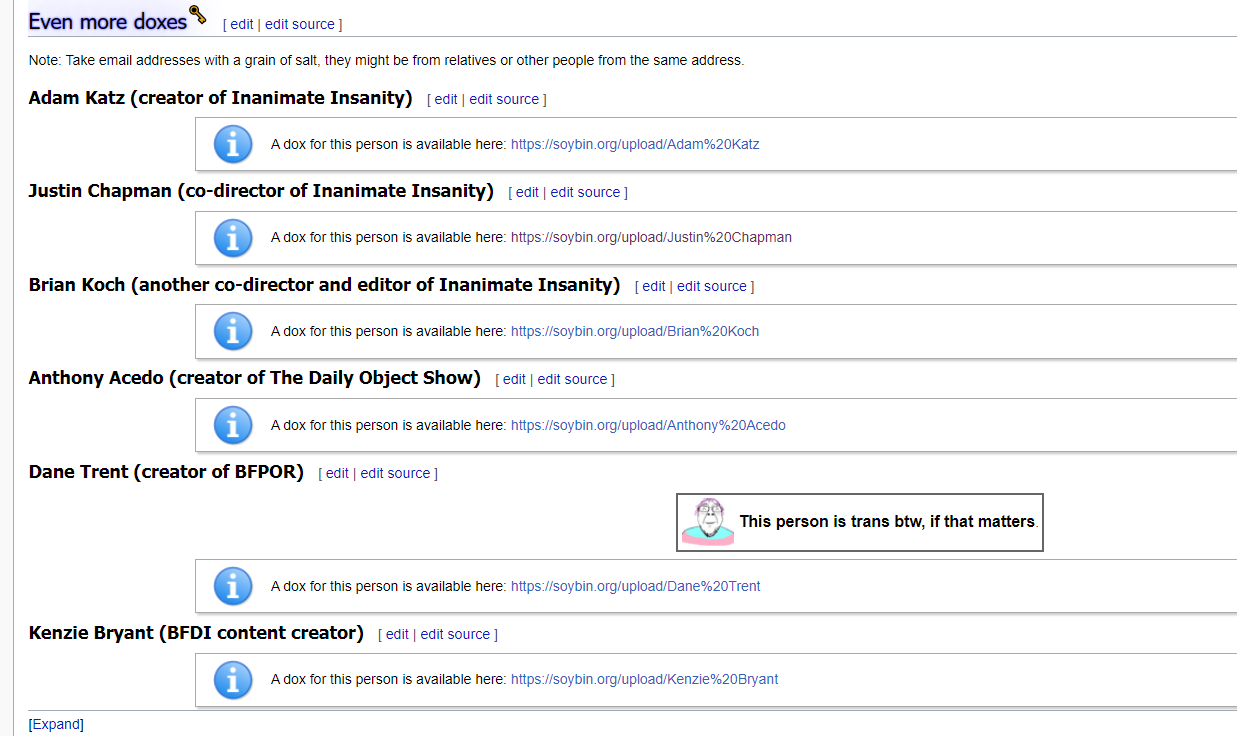Click 'edit' for The Daily Object Show section
The height and width of the screenshot is (736, 1237).
tap(514, 379)
